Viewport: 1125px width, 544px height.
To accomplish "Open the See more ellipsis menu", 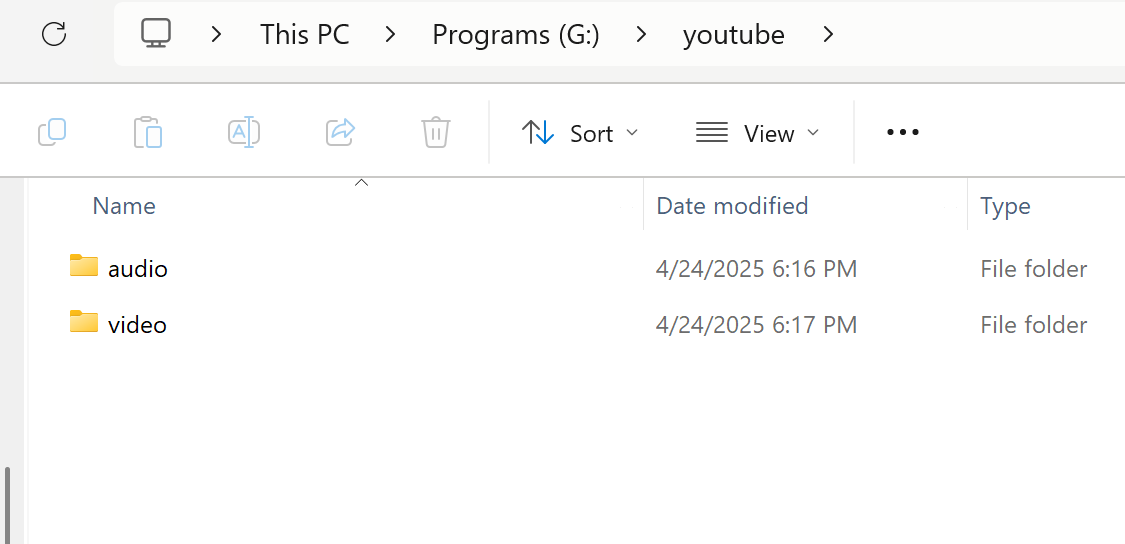I will click(x=902, y=132).
